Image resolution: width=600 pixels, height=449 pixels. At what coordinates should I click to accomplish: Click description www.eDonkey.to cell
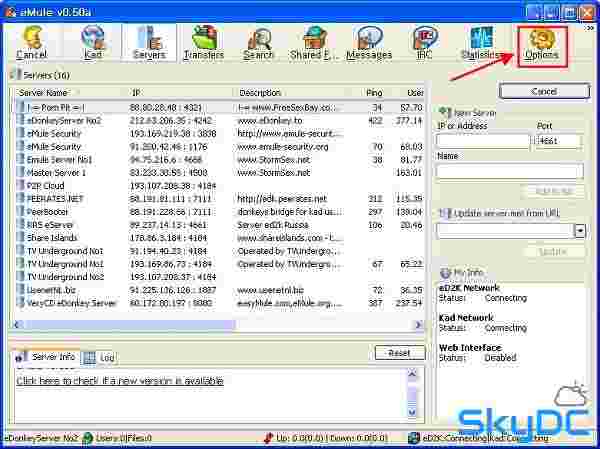click(270, 121)
